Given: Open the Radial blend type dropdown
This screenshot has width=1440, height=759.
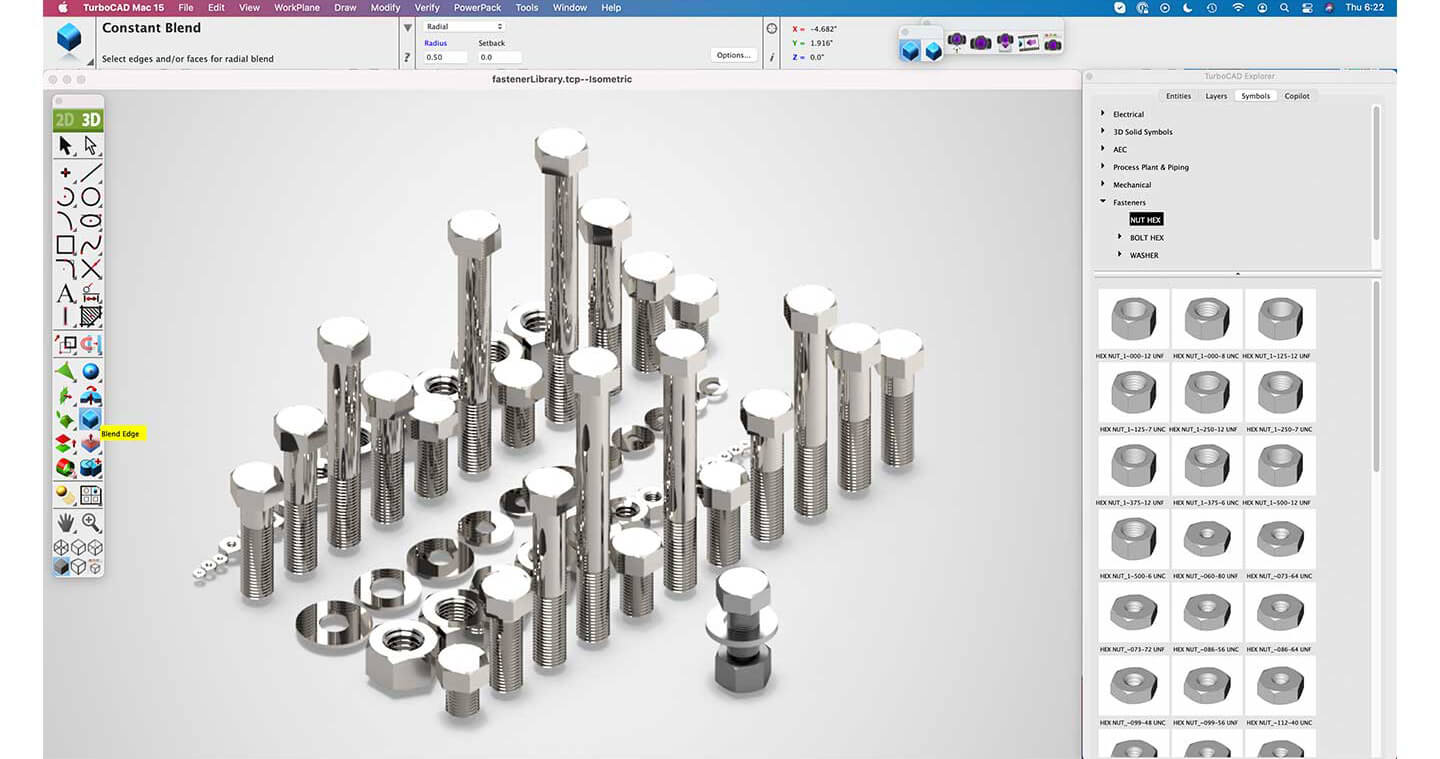Looking at the screenshot, I should (x=462, y=26).
